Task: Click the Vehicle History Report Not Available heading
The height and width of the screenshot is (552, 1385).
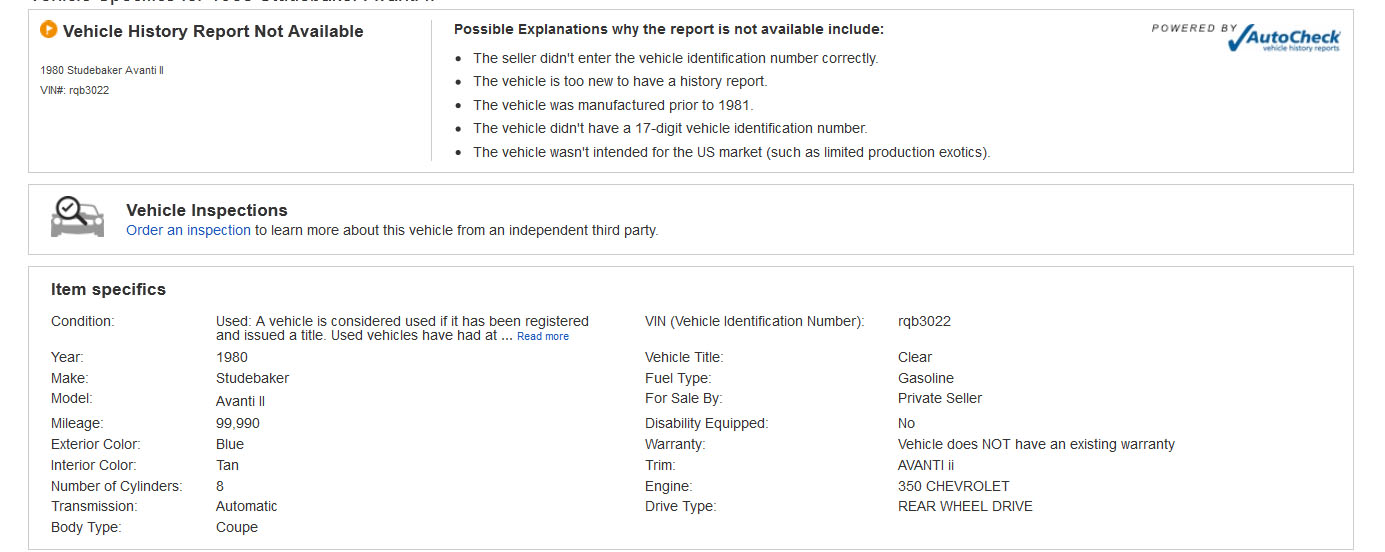Action: click(x=213, y=31)
